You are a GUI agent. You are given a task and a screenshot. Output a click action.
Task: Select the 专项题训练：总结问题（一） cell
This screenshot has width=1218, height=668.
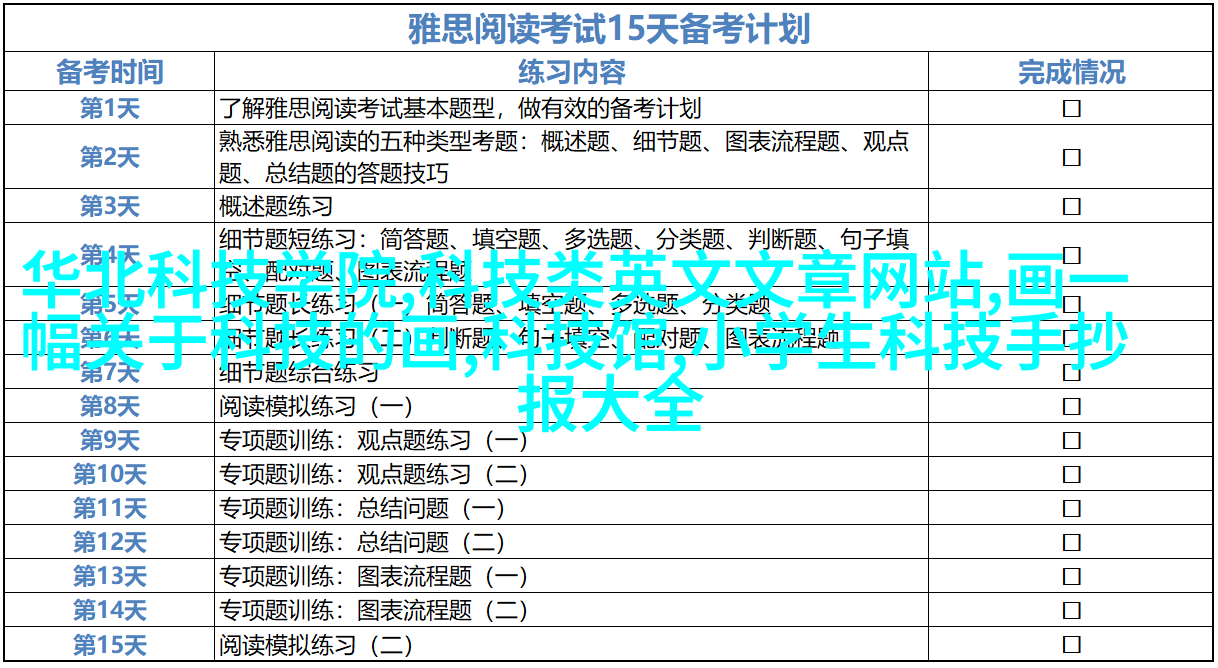click(571, 508)
